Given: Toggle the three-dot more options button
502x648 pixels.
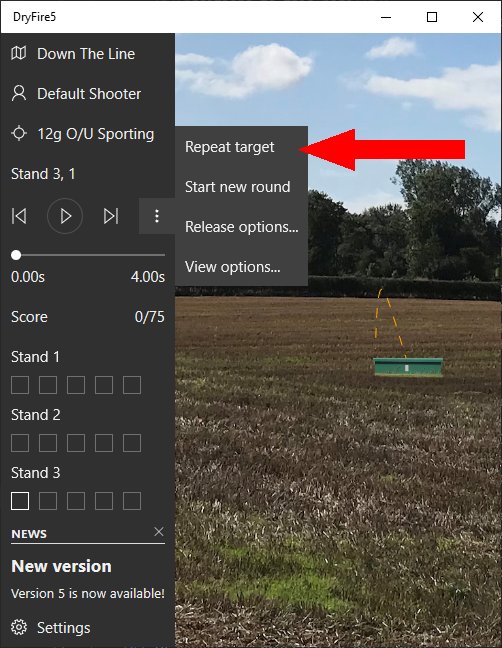Looking at the screenshot, I should (x=157, y=216).
